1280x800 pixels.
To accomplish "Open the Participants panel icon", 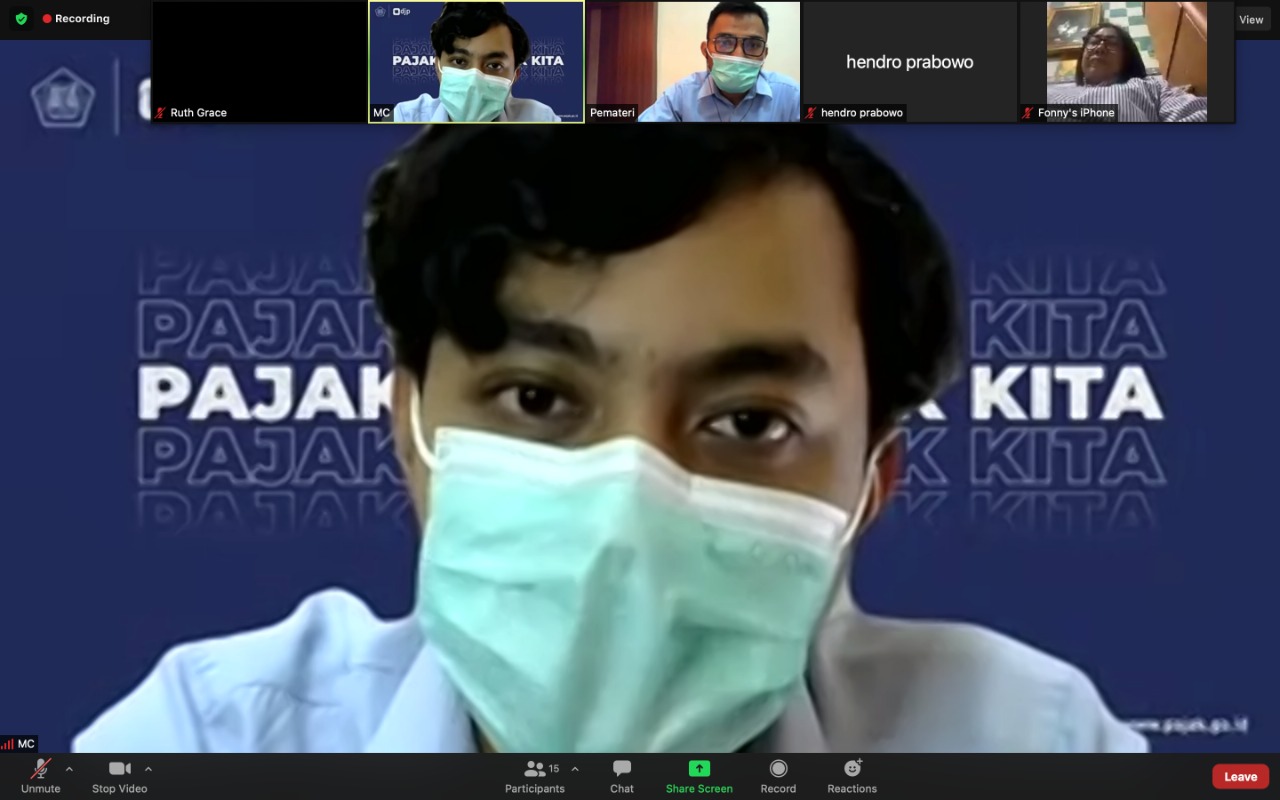I will 535,769.
